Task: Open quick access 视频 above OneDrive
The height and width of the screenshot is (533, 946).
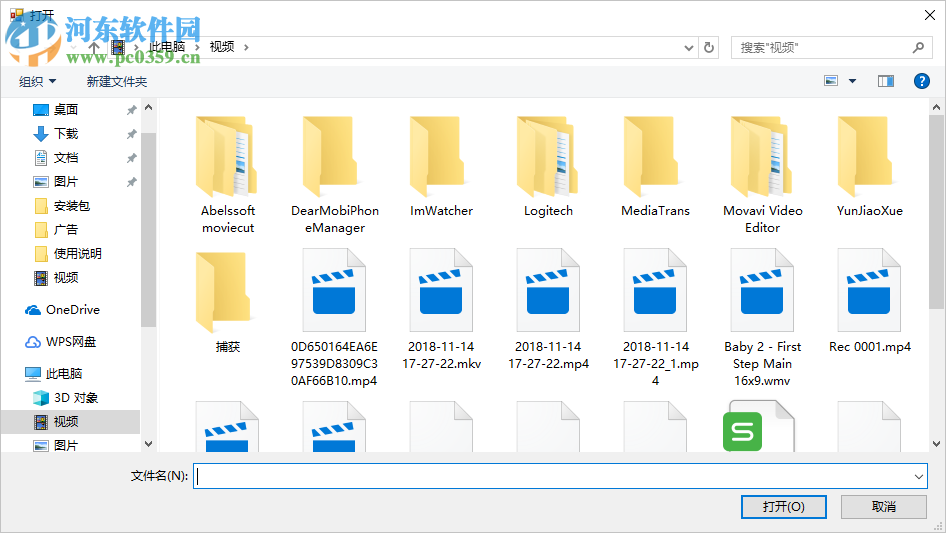Action: pos(66,278)
